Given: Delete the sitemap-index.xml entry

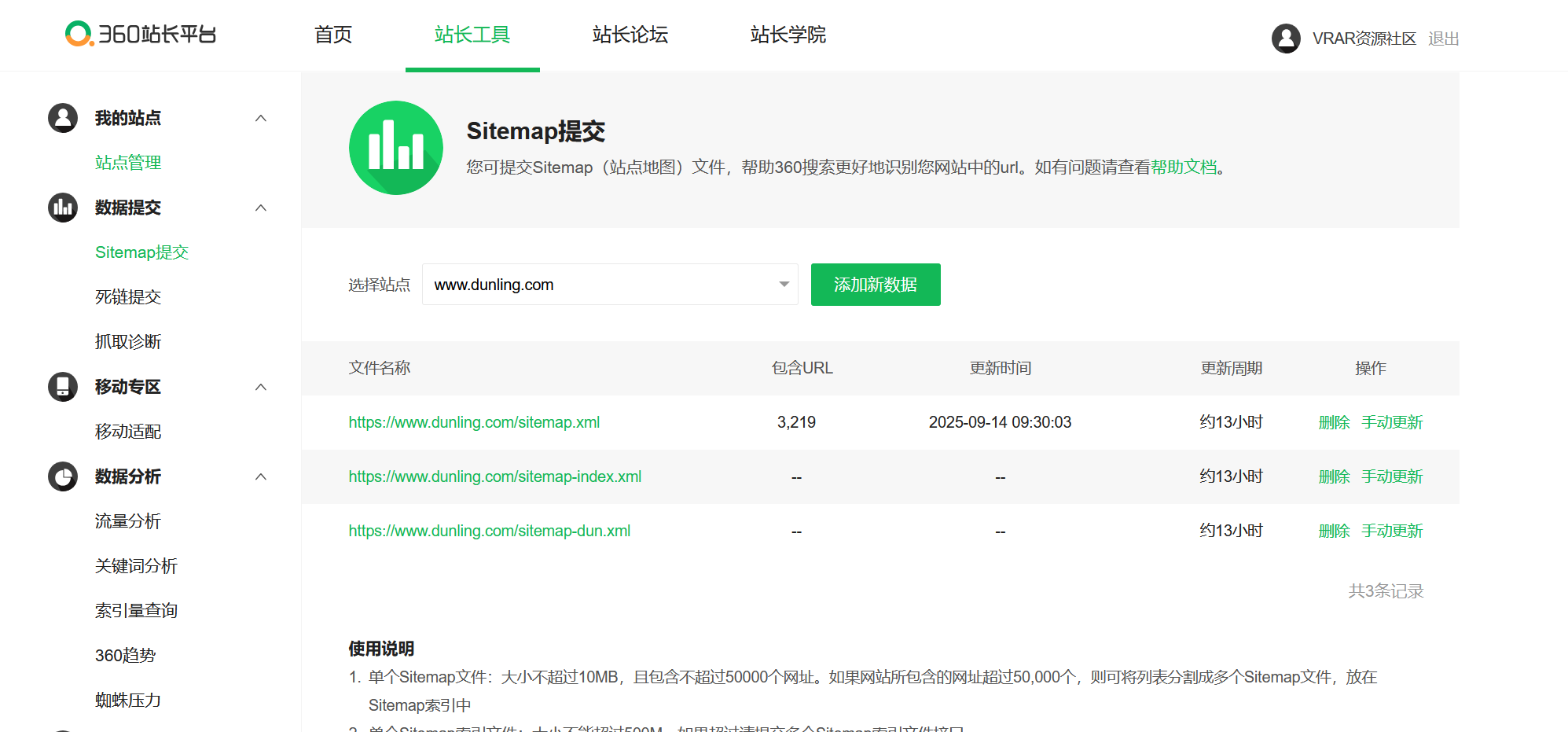Looking at the screenshot, I should tap(1334, 476).
